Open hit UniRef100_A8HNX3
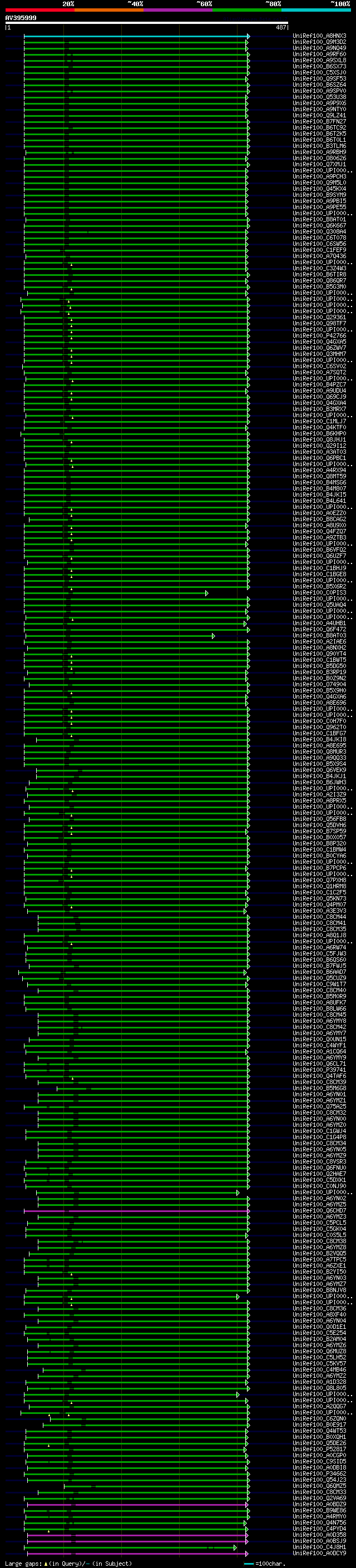This screenshot has height=1568, width=356. [x=319, y=36]
